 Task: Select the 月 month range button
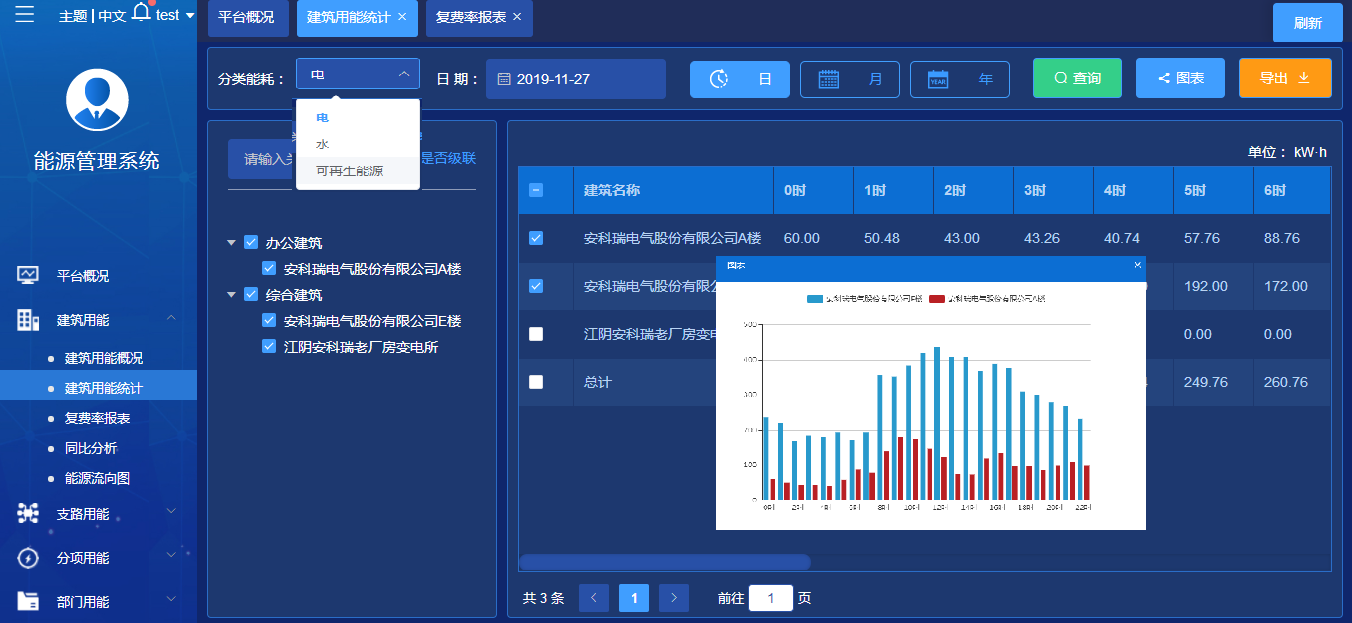(x=850, y=79)
